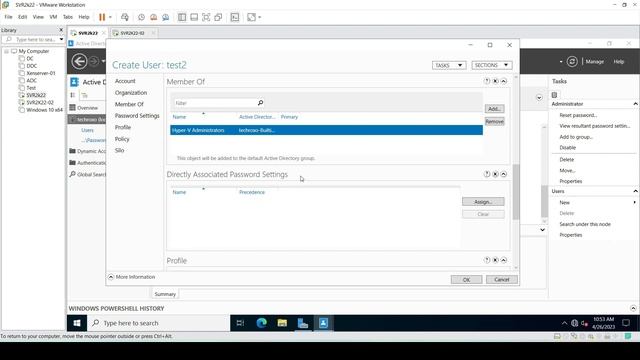Viewport: 640px width, 360px height.
Task: Open the Edit menu
Action: pyautogui.click(x=22, y=17)
